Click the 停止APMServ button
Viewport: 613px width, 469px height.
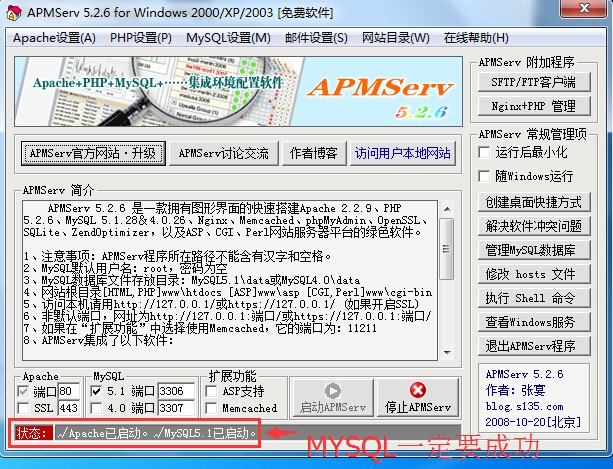point(418,398)
